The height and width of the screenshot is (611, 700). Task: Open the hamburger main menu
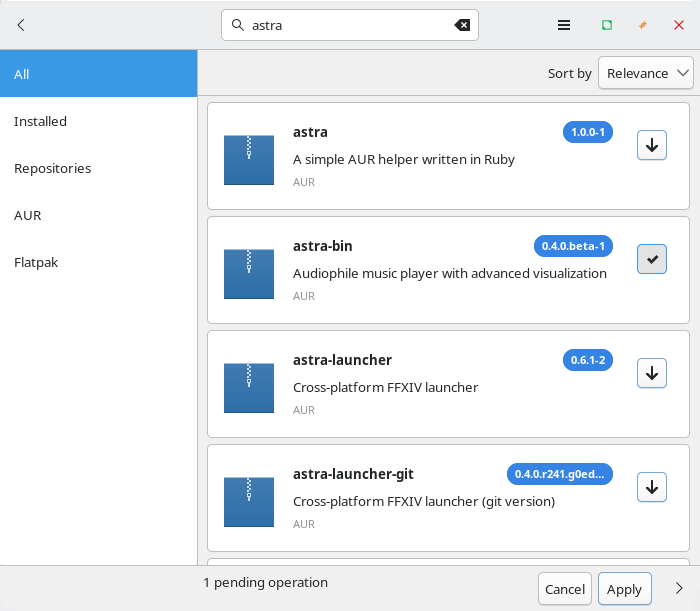(564, 25)
